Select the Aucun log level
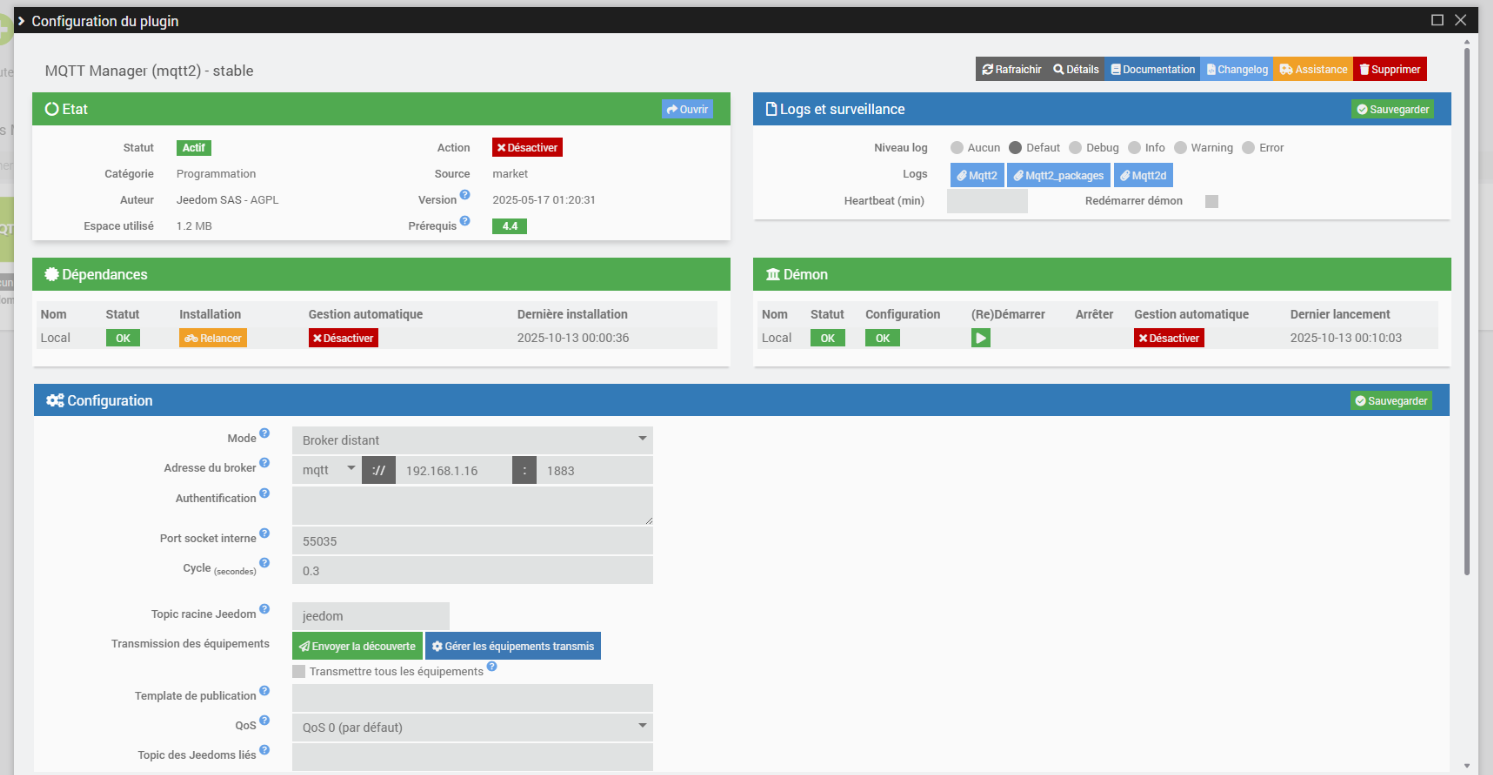 tap(957, 148)
